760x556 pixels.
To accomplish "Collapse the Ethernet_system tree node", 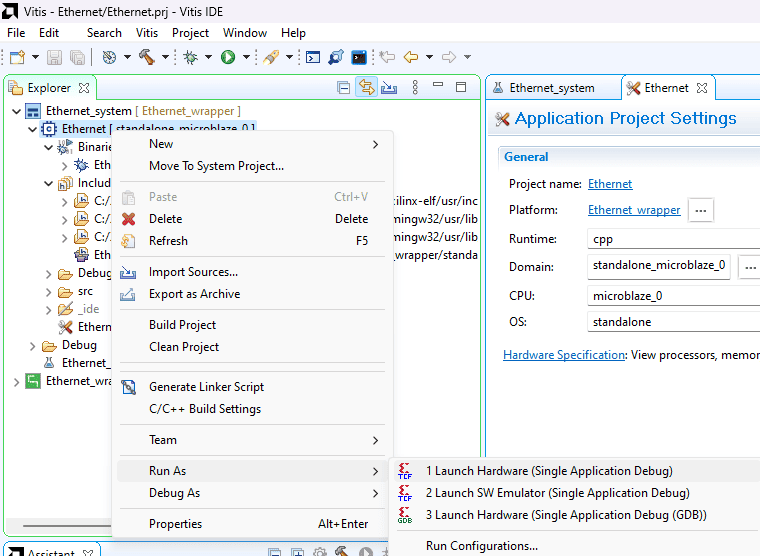I will pyautogui.click(x=16, y=111).
